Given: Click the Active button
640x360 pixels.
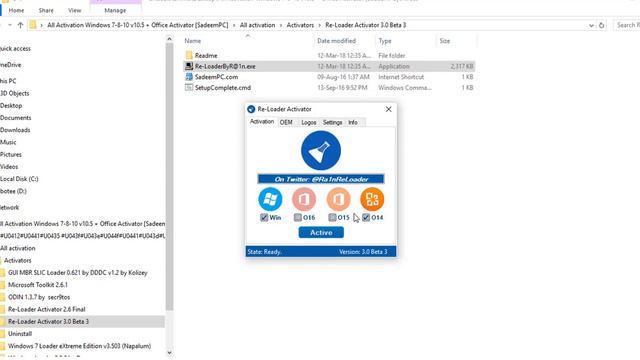Looking at the screenshot, I should [x=321, y=232].
